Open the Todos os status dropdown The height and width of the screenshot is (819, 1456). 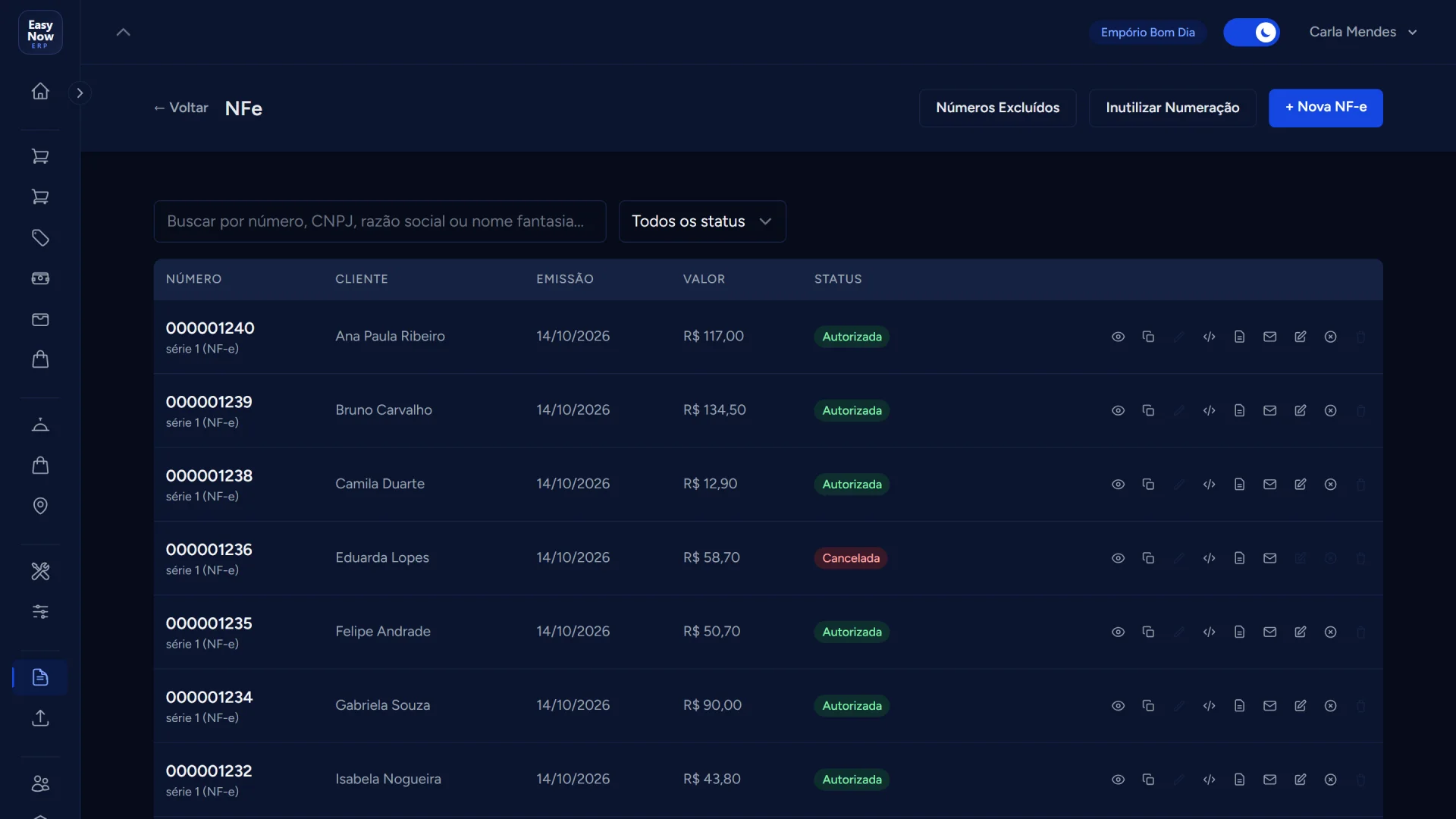coord(702,221)
